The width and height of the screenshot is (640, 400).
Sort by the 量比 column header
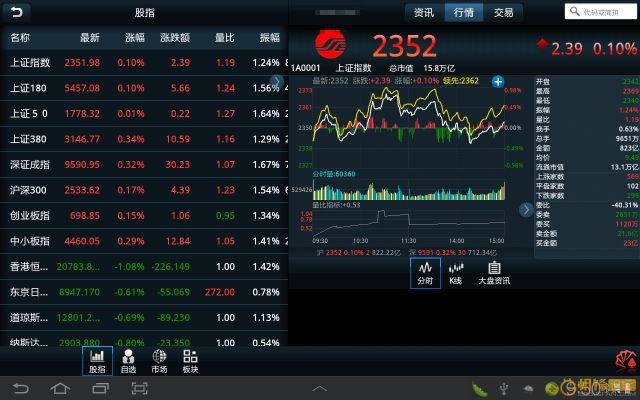pos(224,38)
